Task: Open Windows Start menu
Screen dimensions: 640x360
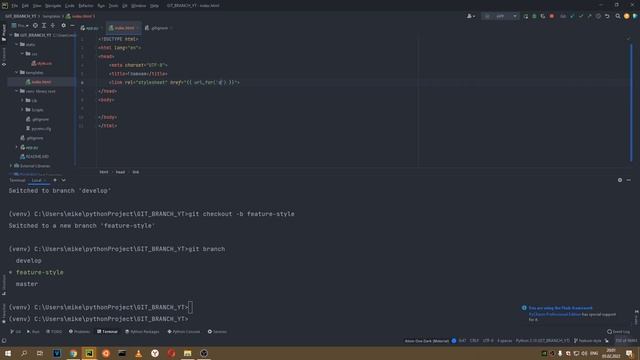Action: 8,353
